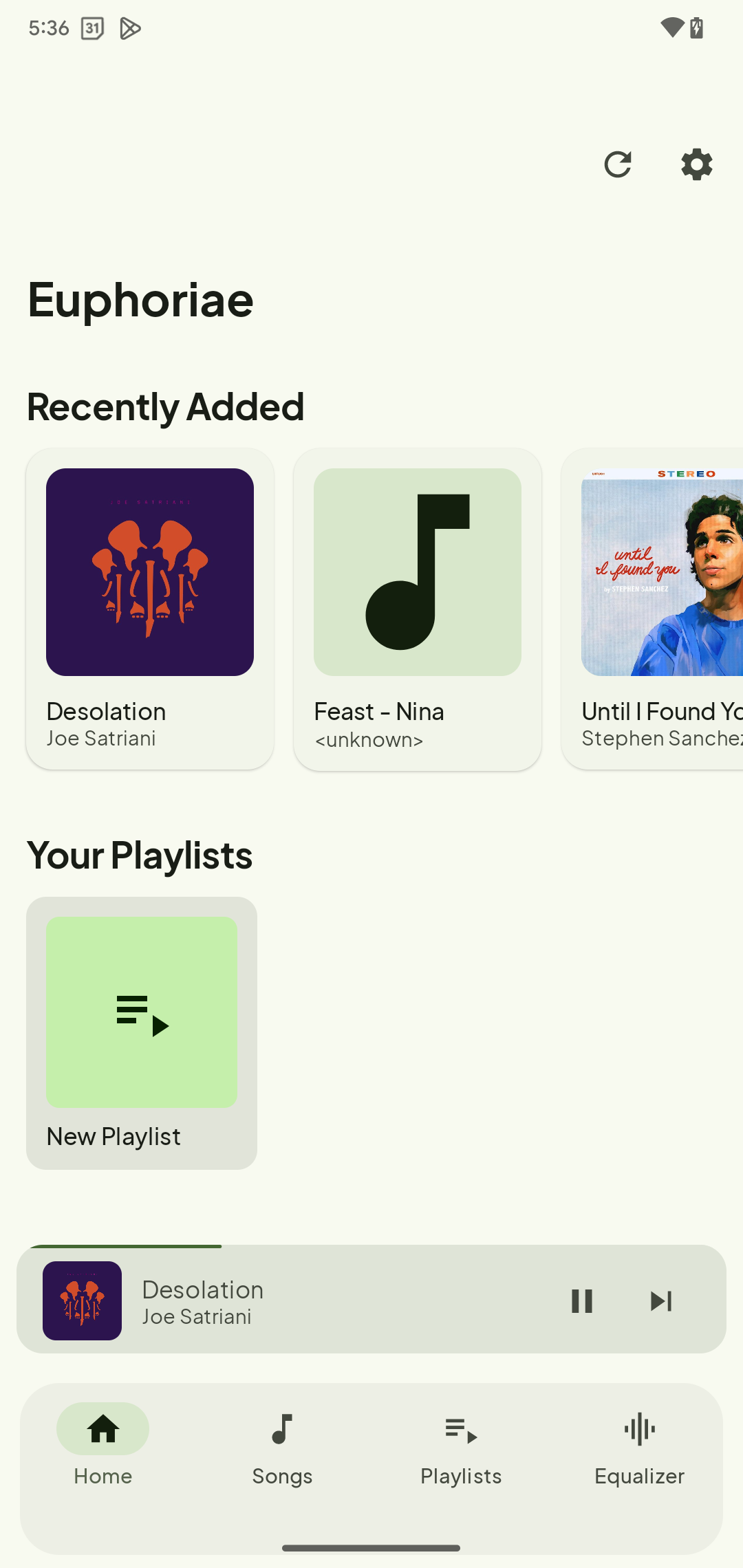Tap the Desolation title in mini player
Image resolution: width=743 pixels, height=1568 pixels.
click(x=203, y=1289)
